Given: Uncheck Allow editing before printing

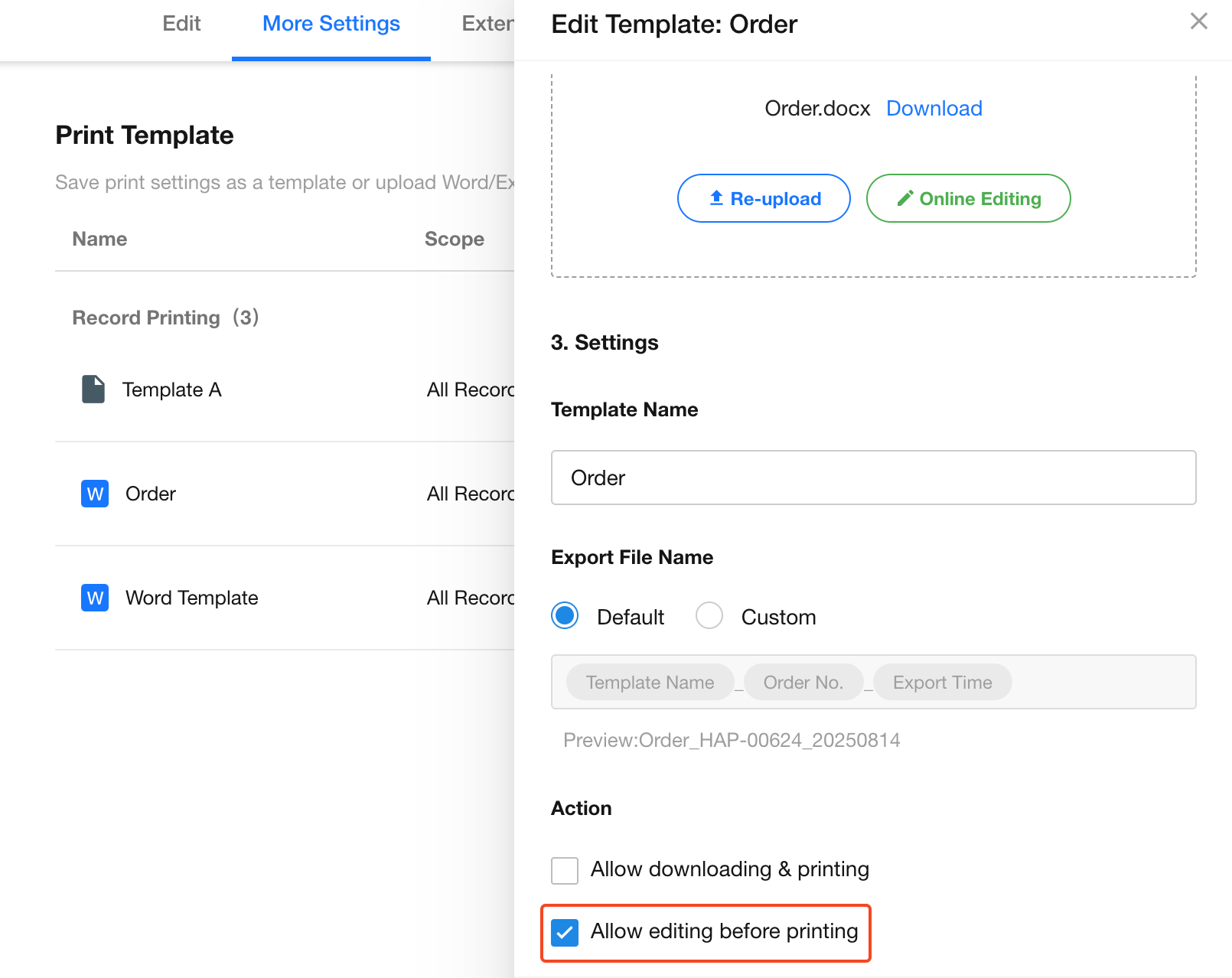Looking at the screenshot, I should click(x=565, y=932).
